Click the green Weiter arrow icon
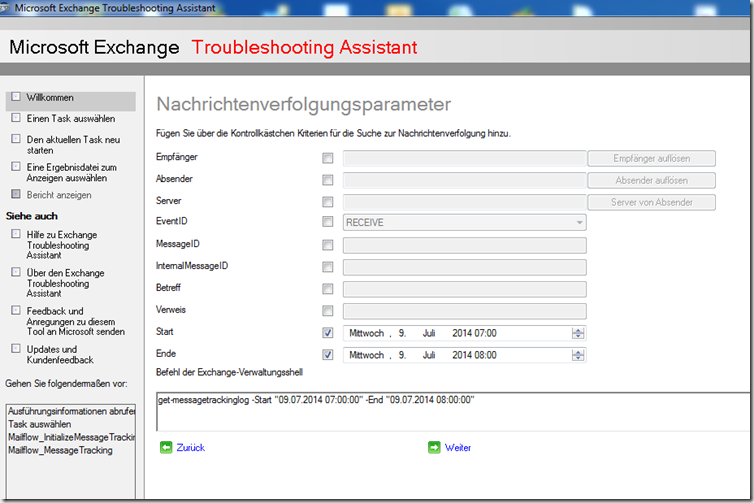The height and width of the screenshot is (503, 754). pos(434,448)
